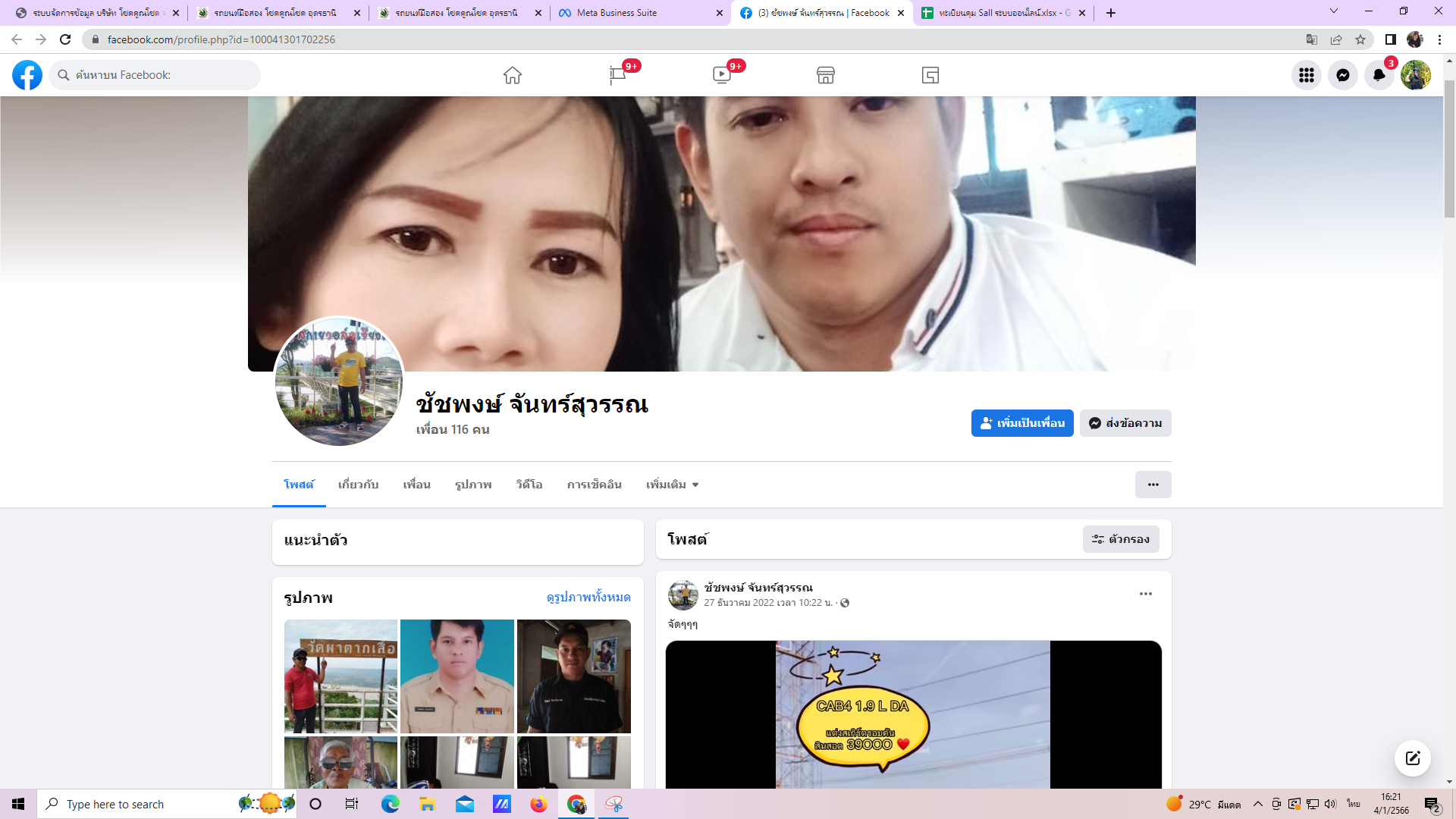Open the Facebook menu grid icon
The image size is (1456, 819).
(x=1307, y=75)
